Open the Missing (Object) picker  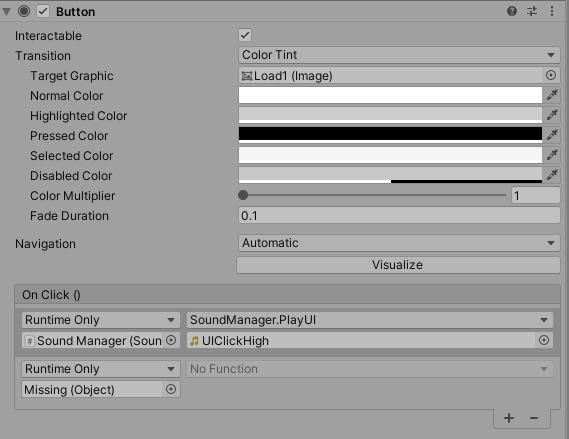click(x=171, y=389)
